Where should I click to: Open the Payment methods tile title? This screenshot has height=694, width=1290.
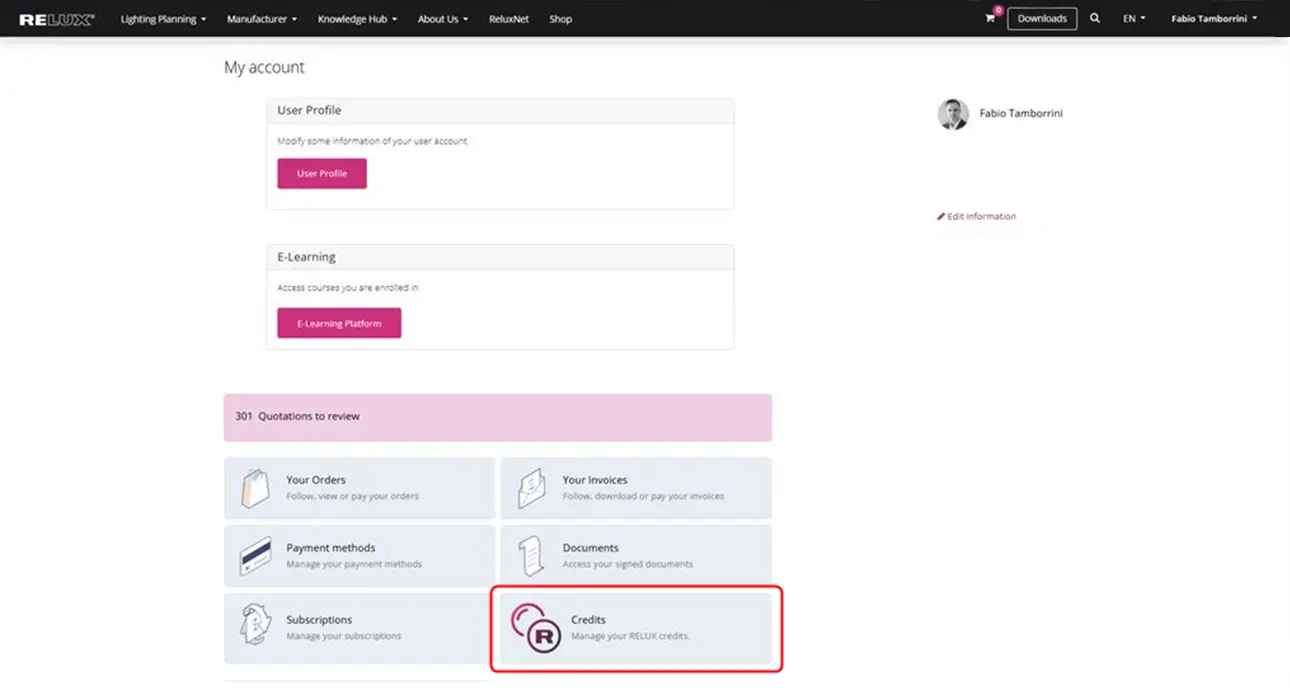331,548
